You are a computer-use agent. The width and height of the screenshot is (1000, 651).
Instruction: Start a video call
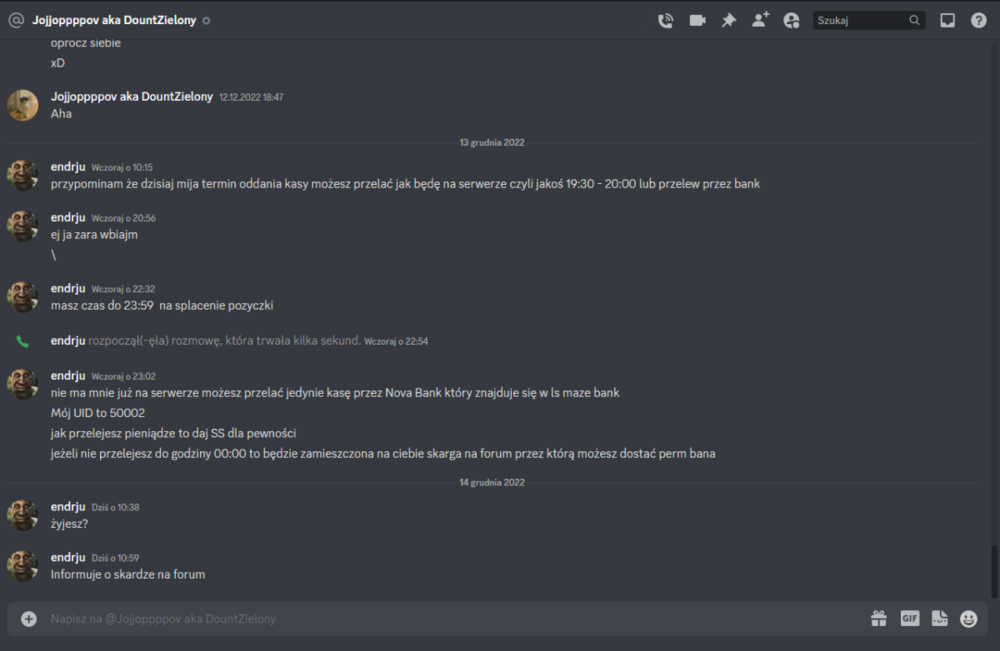(x=697, y=20)
